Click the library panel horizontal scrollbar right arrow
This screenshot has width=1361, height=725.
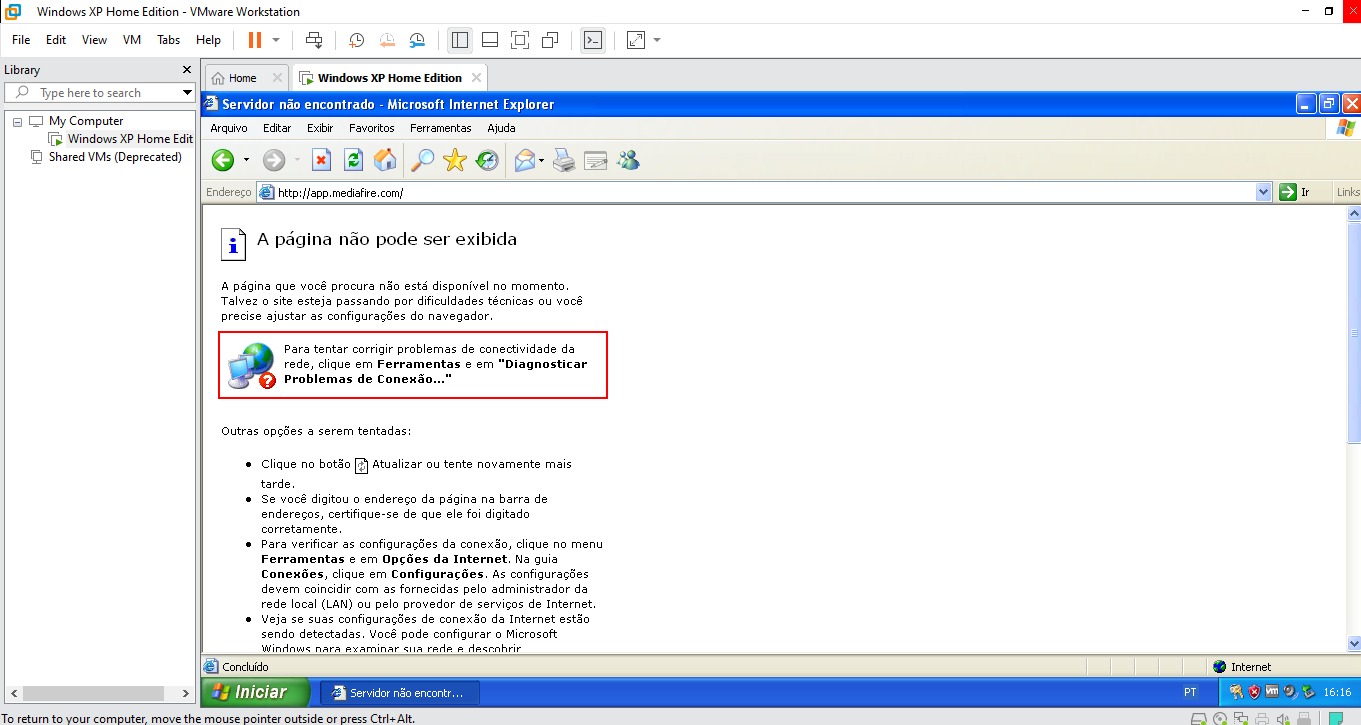point(186,693)
